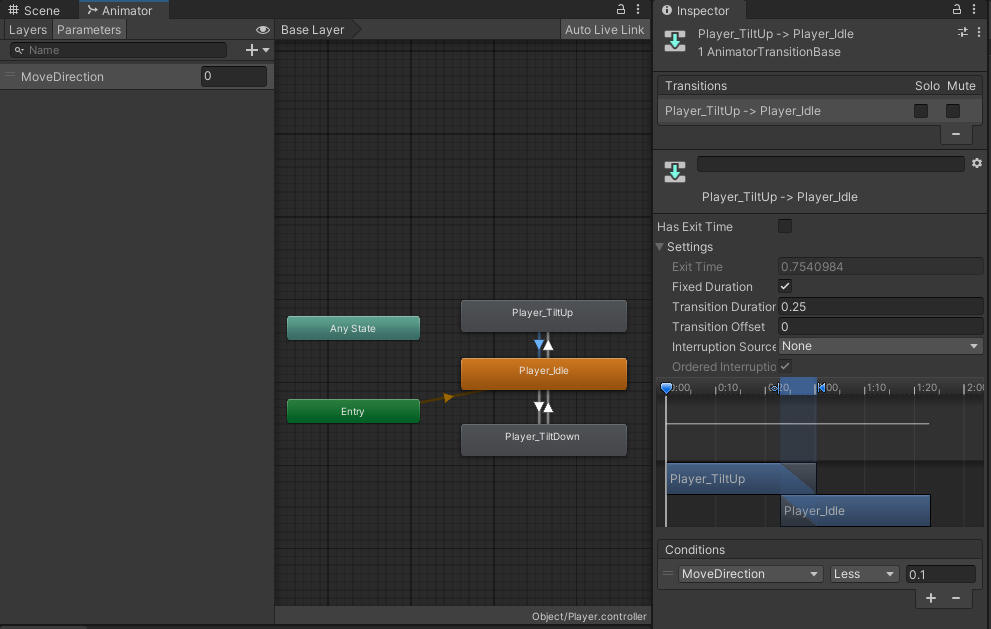
Task: Click the Player_Idle to Player_TiltDown transition arrow
Action: (x=539, y=406)
